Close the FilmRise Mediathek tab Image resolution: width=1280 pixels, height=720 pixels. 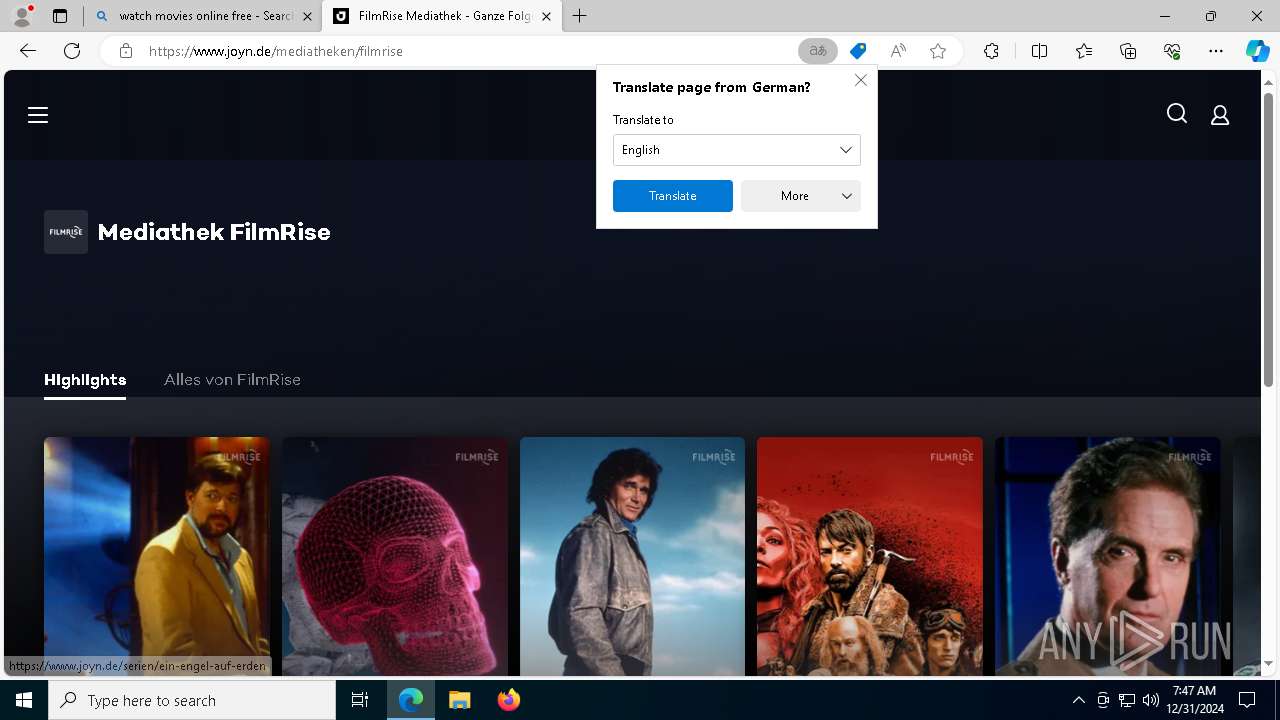pyautogui.click(x=546, y=16)
